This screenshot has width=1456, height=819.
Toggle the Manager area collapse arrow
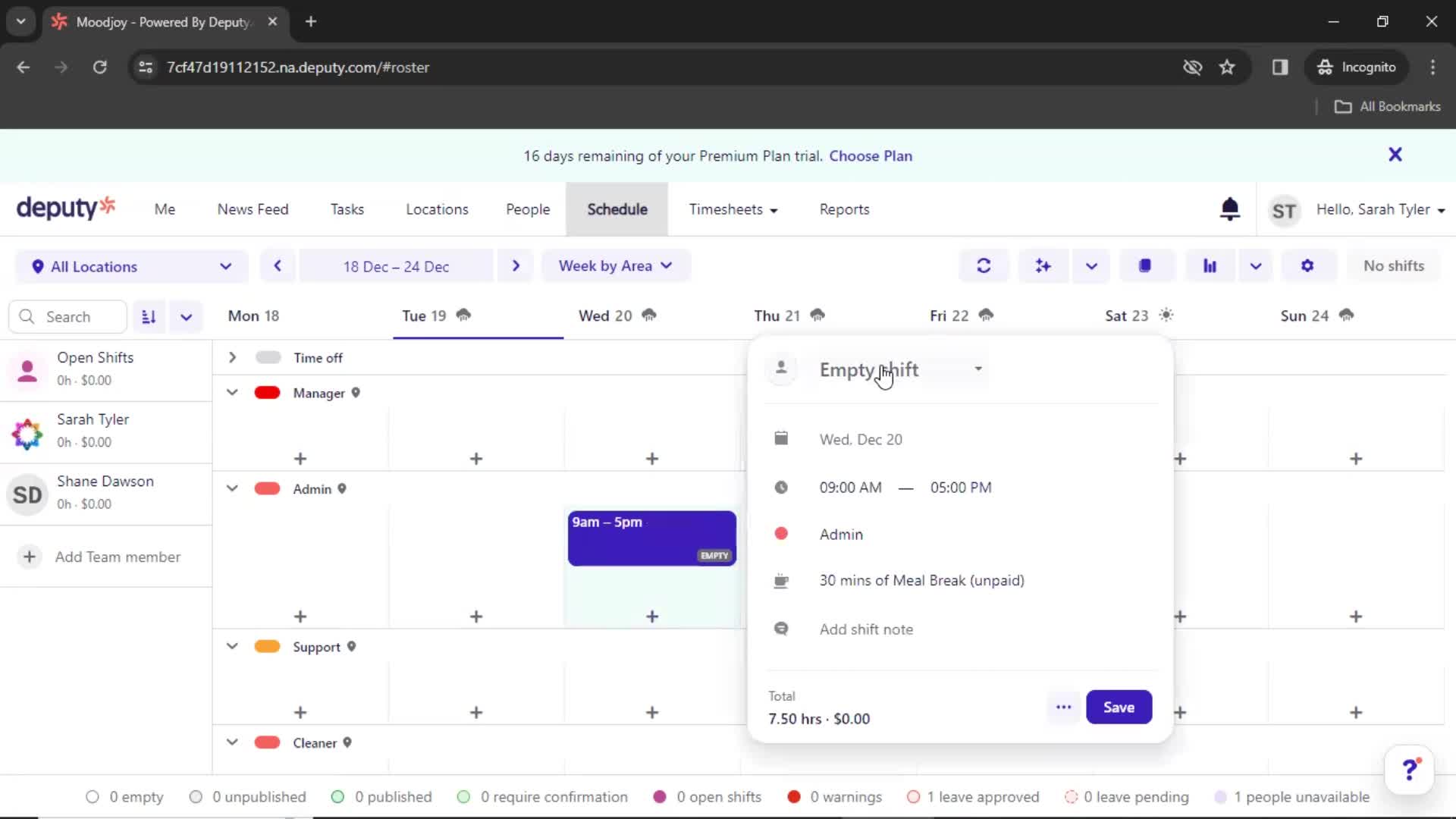click(x=231, y=392)
